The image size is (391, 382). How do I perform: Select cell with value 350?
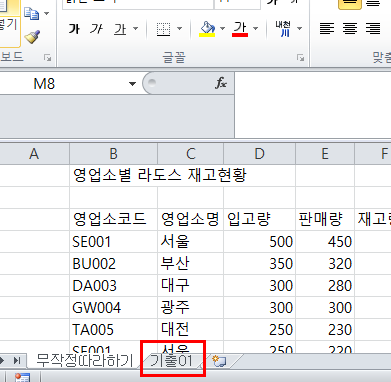259,263
